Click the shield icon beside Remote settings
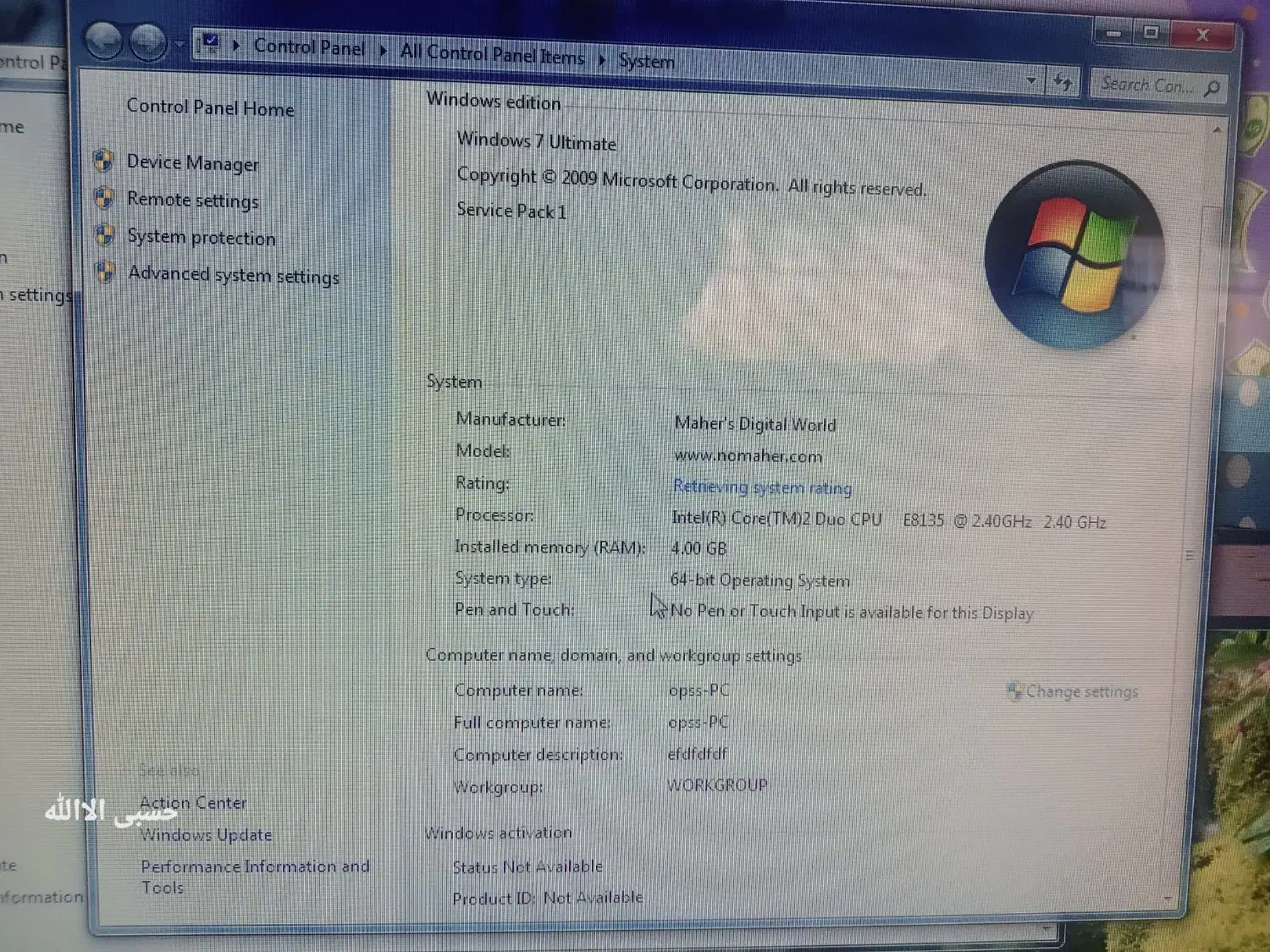1270x952 pixels. pyautogui.click(x=103, y=198)
